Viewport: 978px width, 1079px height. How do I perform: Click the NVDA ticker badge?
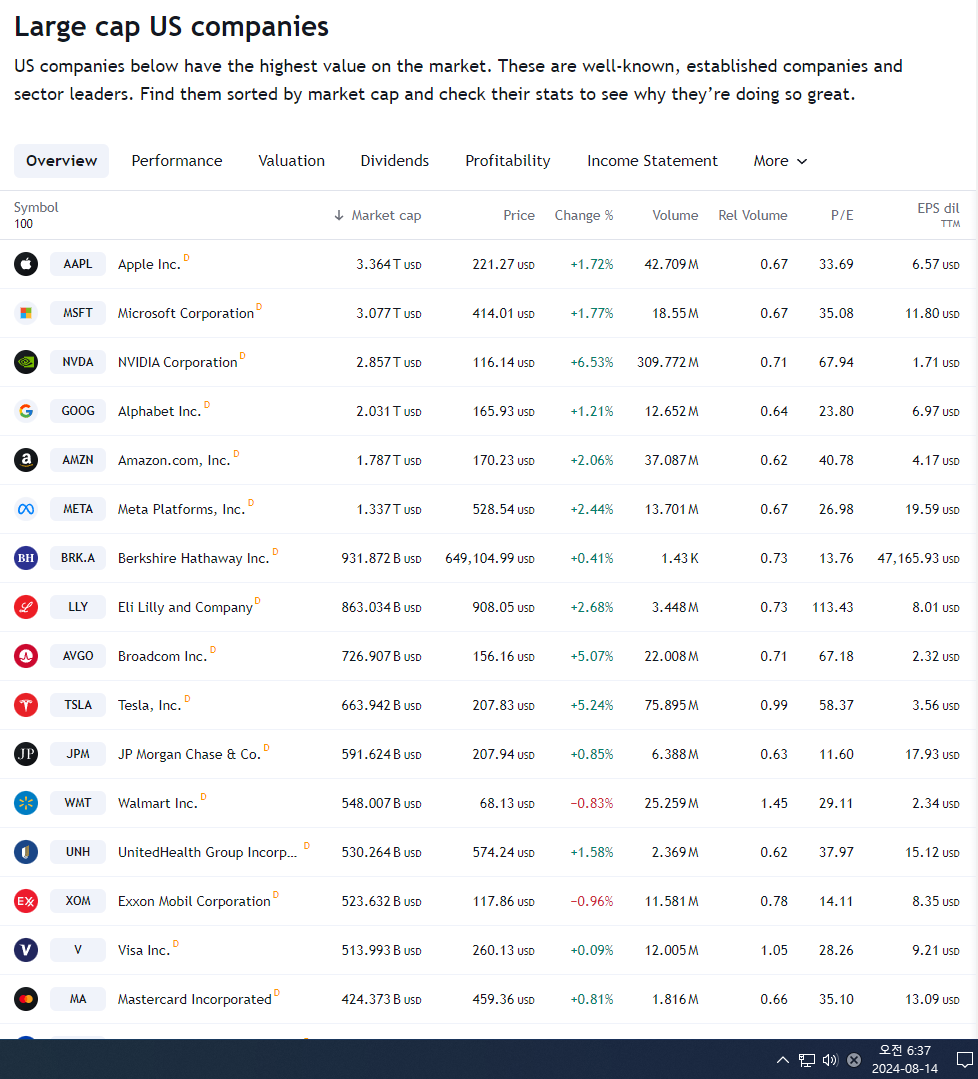[78, 362]
